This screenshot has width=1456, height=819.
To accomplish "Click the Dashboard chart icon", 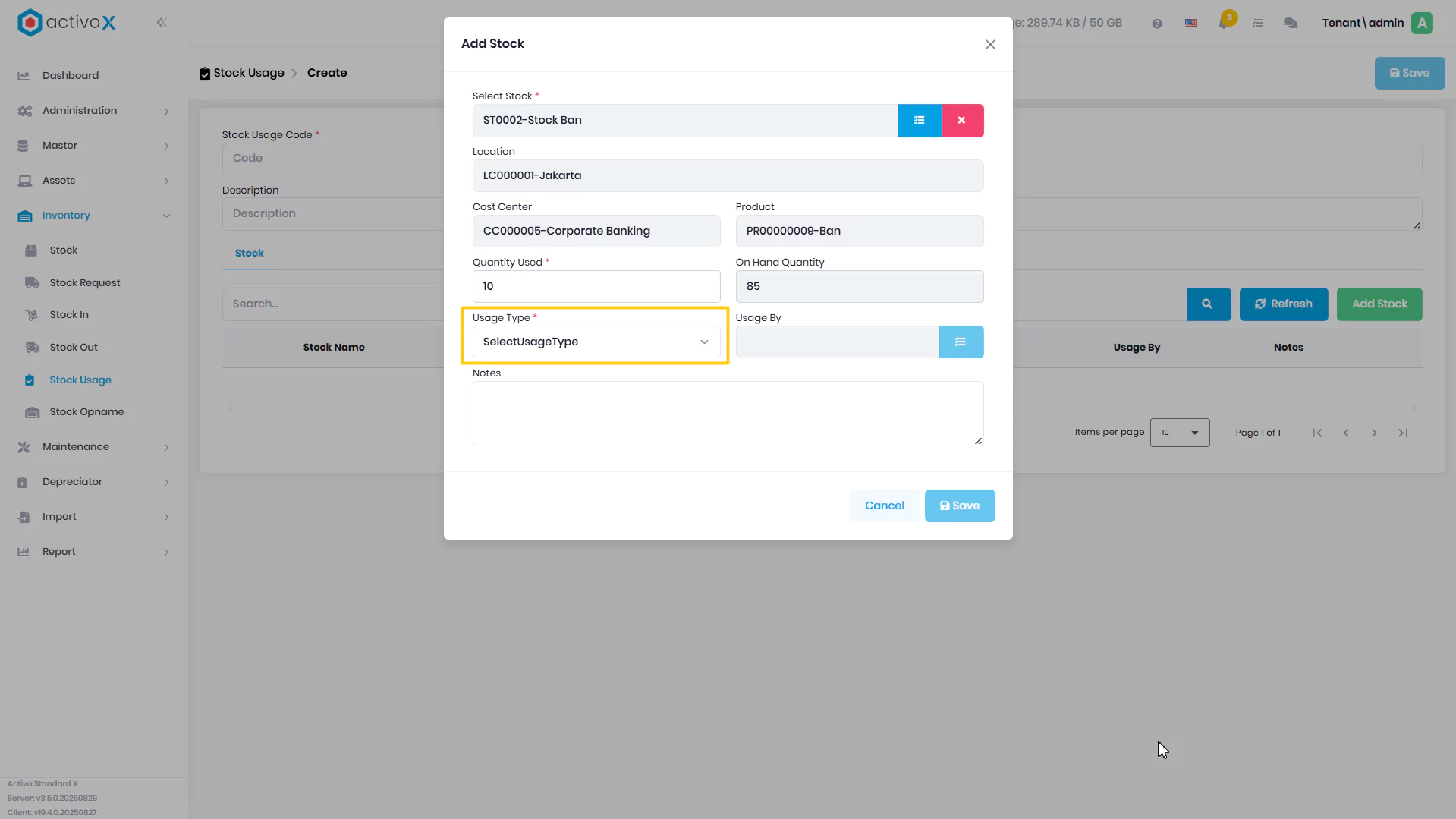I will [24, 76].
